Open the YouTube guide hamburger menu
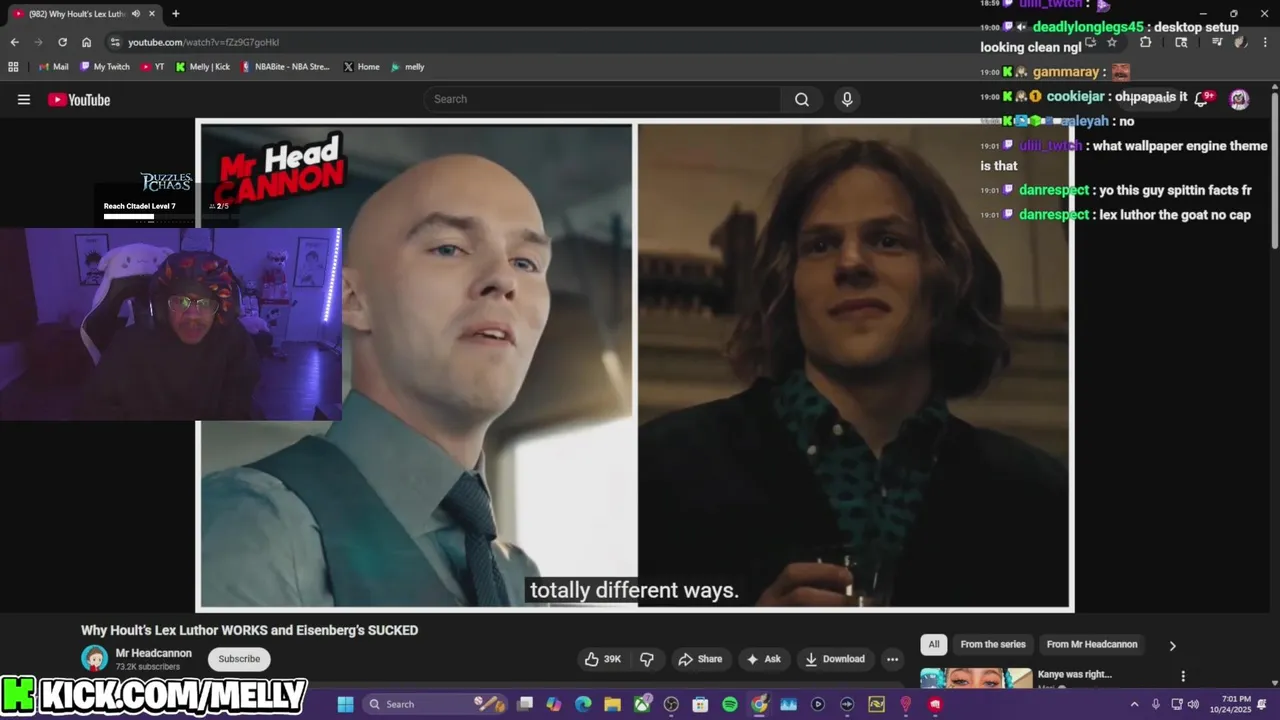 [x=24, y=99]
